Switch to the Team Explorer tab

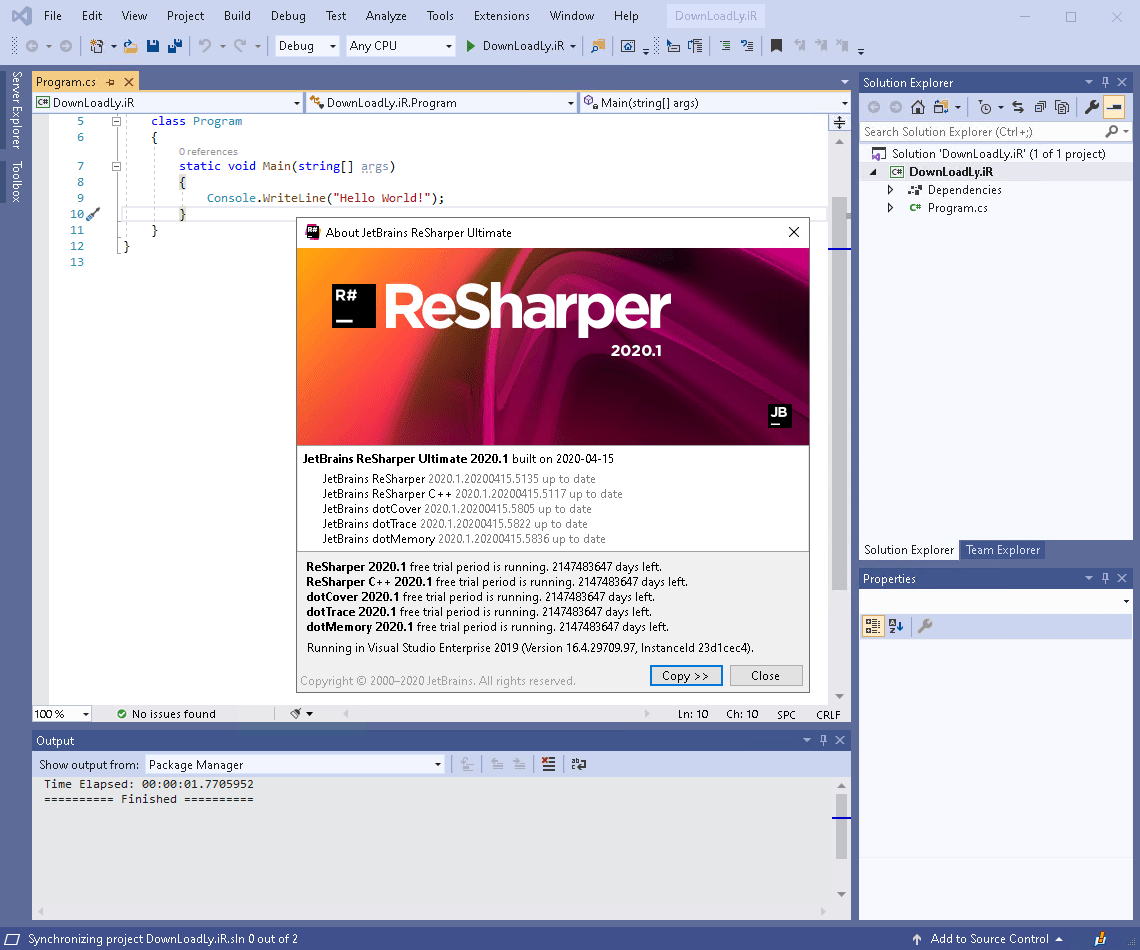point(1002,550)
